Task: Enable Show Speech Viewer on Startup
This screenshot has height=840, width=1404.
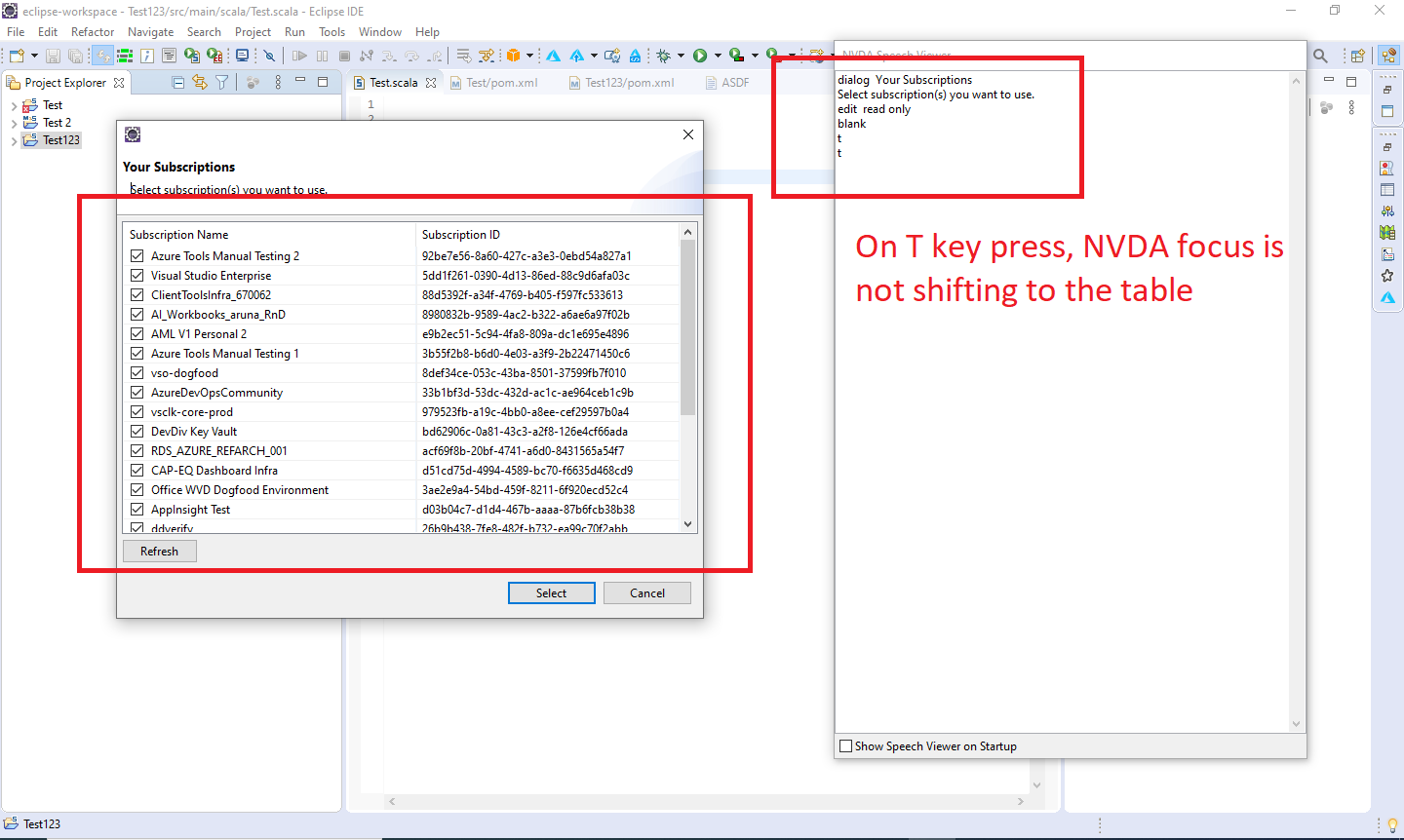Action: [x=844, y=745]
